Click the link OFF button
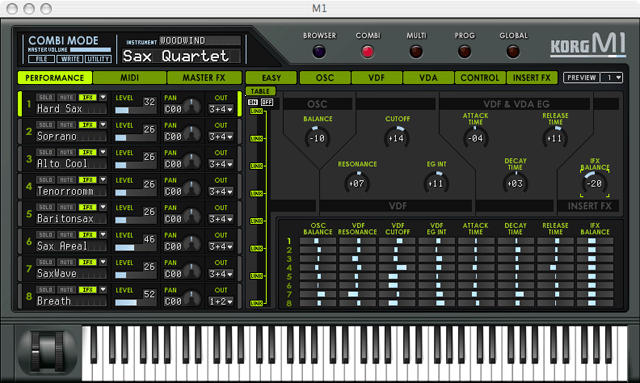The width and height of the screenshot is (640, 383). click(267, 102)
